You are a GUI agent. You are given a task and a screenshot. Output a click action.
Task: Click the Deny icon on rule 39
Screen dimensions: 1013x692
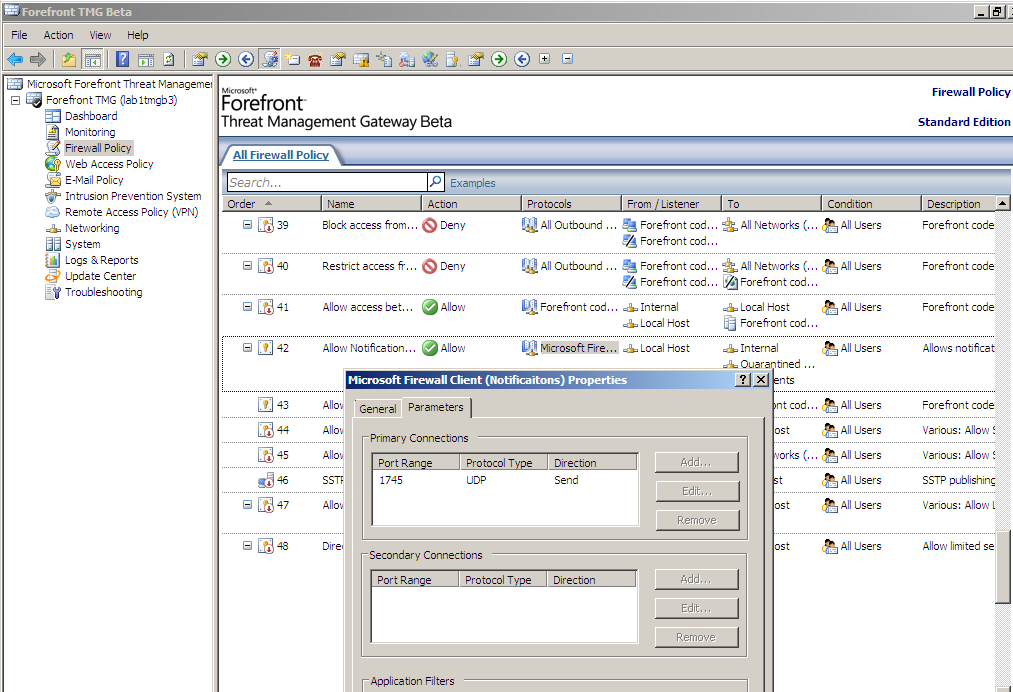[430, 225]
